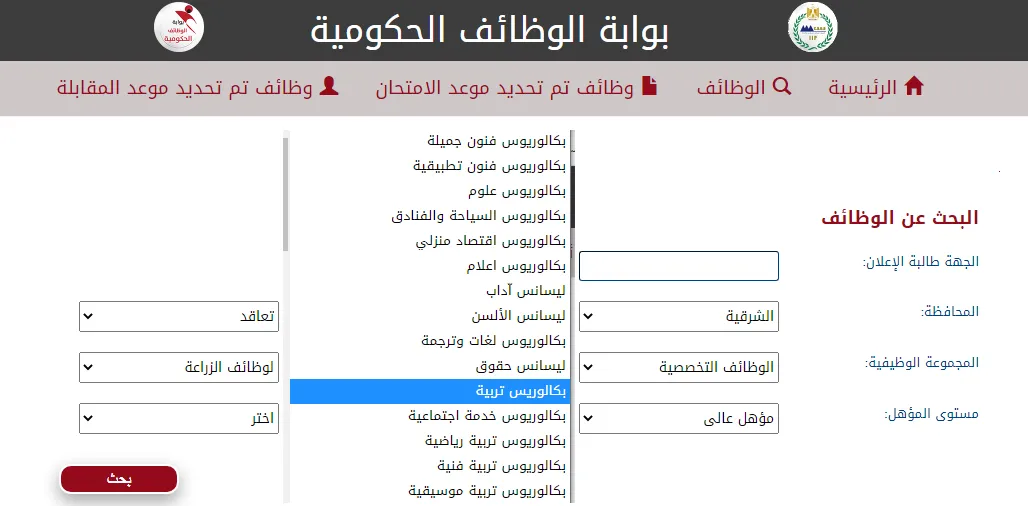Screen dimensions: 1028x506
Task: Open وظائف تم تحديد موعد الامتحان page
Action: click(505, 88)
